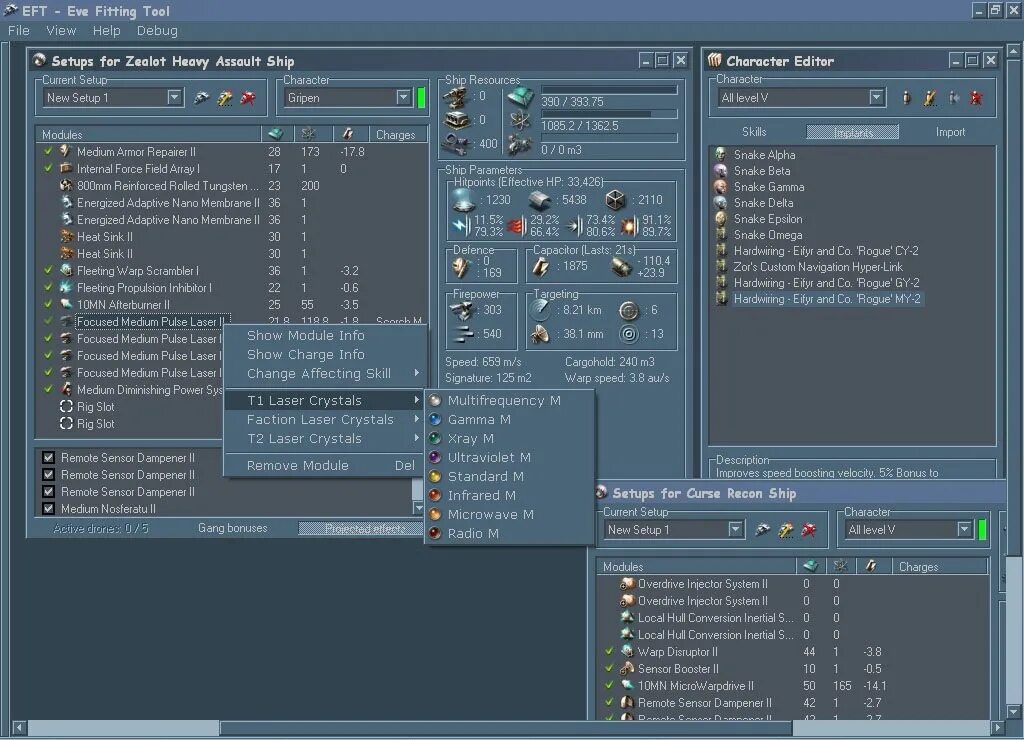Image resolution: width=1024 pixels, height=740 pixels.
Task: Choose Show Module Info from context menu
Action: 325,336
